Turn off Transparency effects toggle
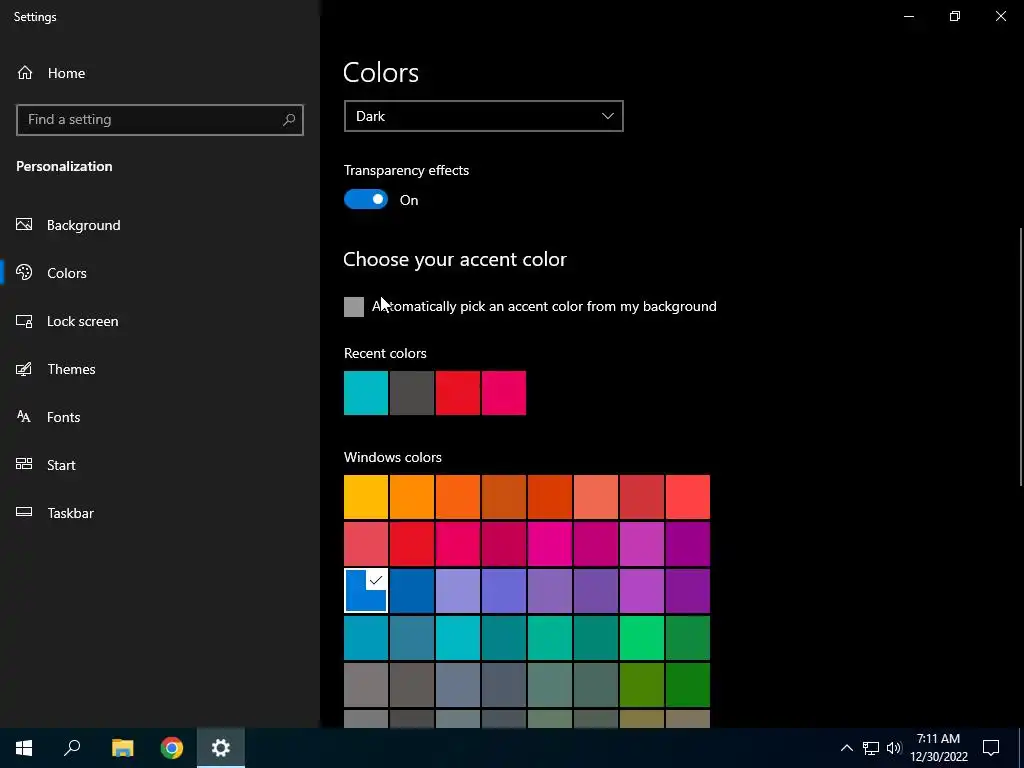Viewport: 1024px width, 768px height. pos(366,199)
